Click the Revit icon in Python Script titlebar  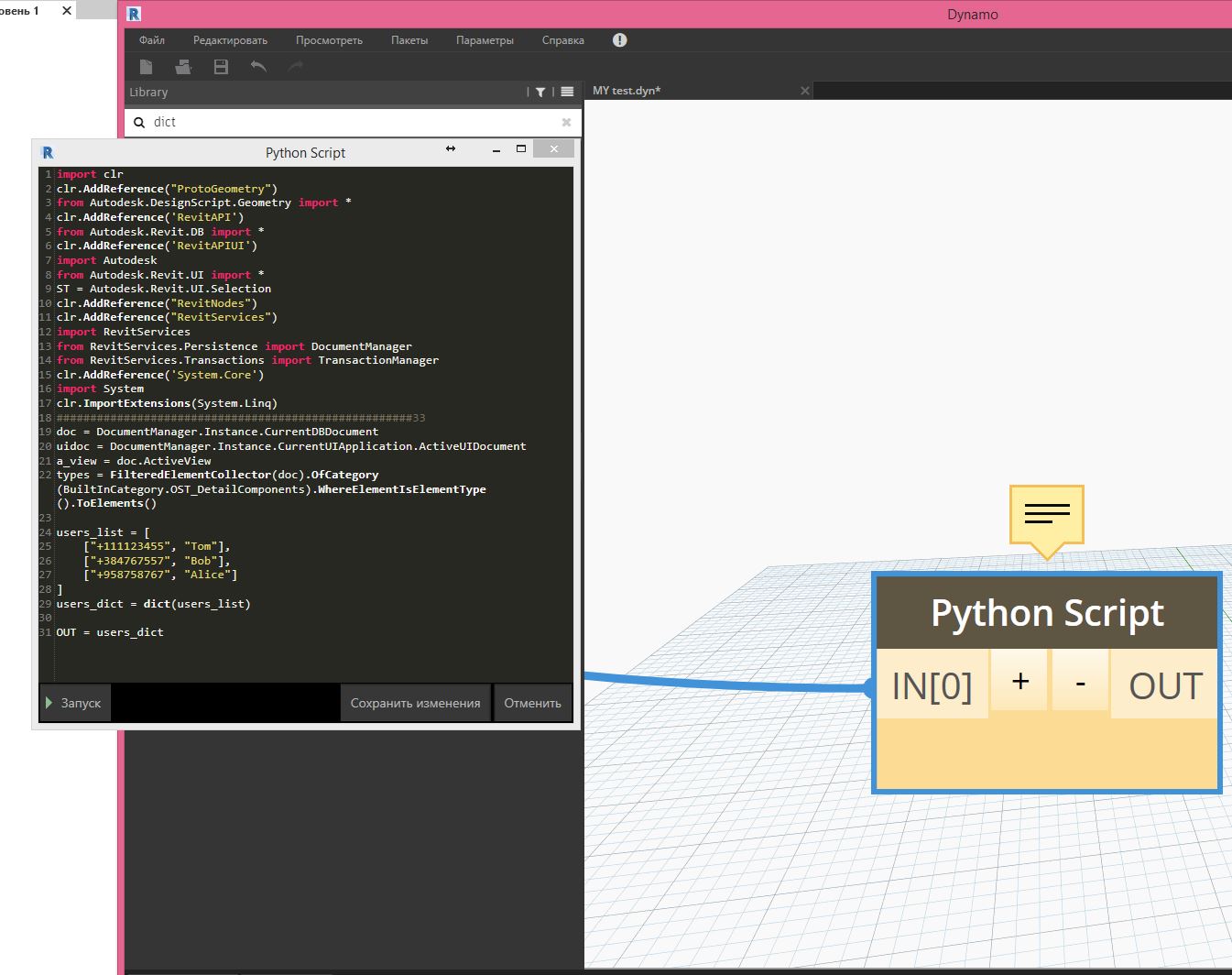point(48,152)
